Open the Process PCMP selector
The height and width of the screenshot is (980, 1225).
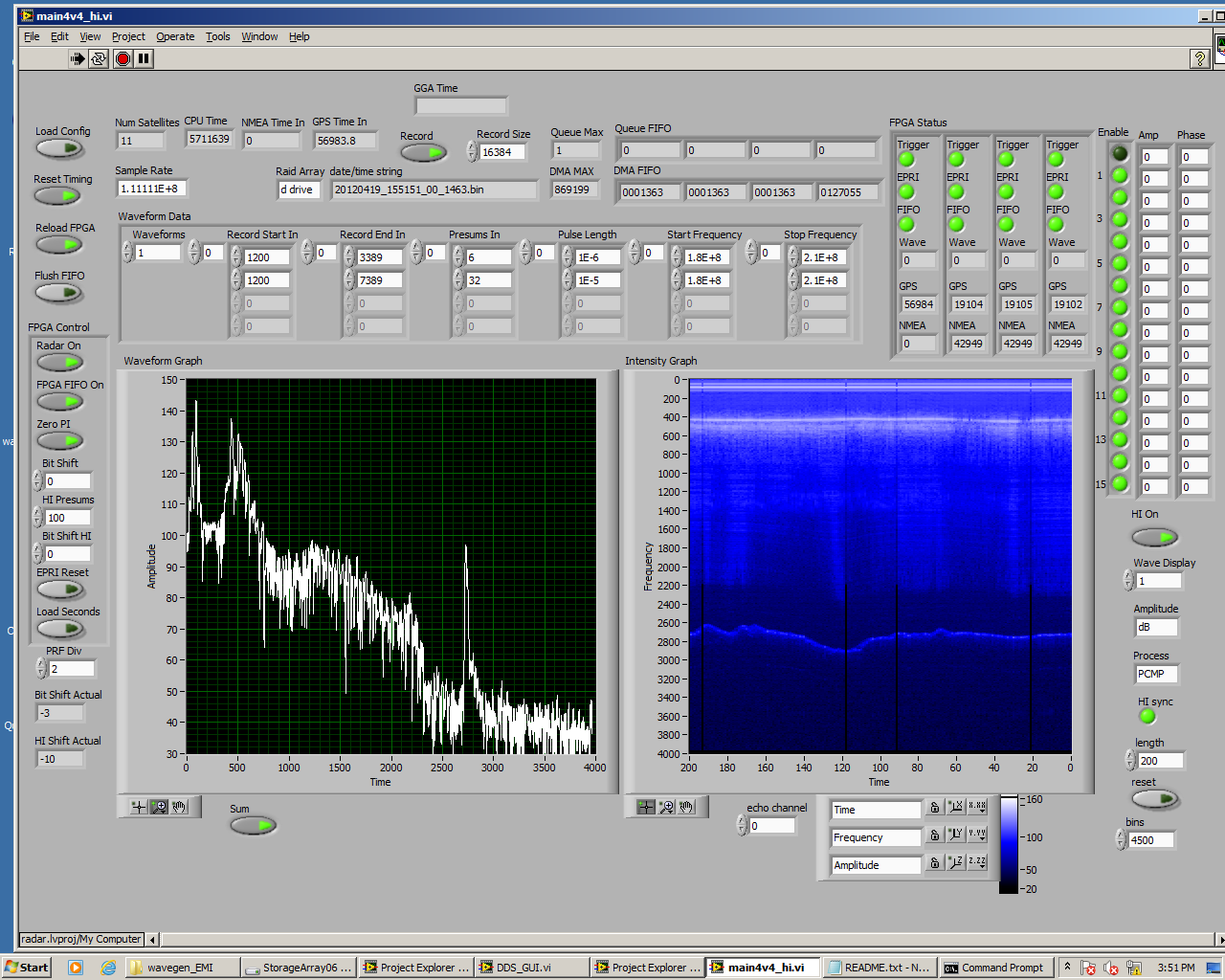pos(1155,674)
